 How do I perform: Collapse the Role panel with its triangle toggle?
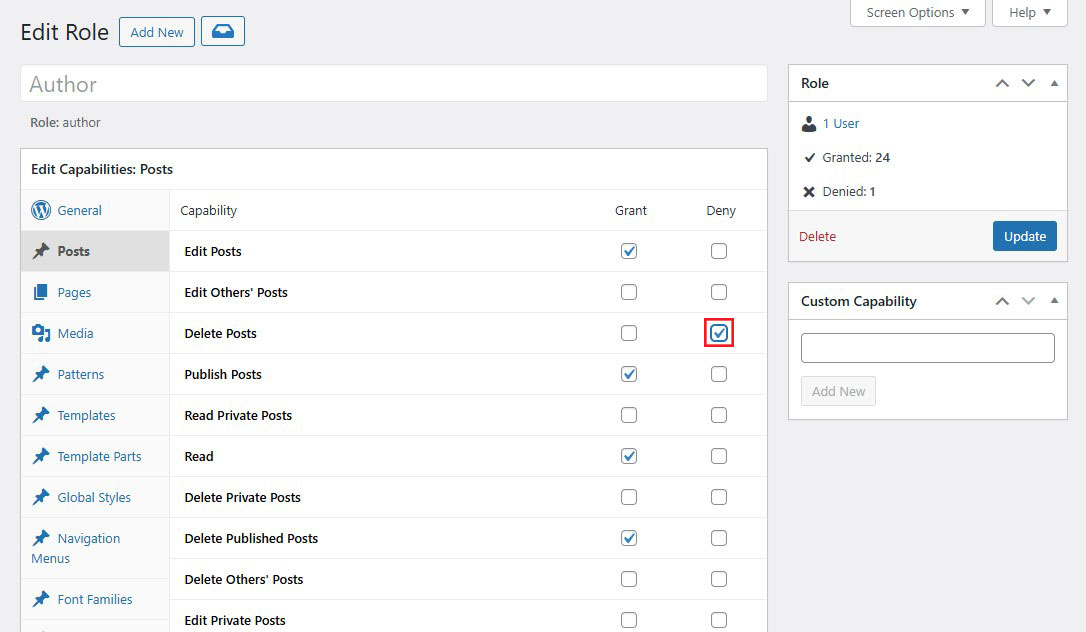1054,83
